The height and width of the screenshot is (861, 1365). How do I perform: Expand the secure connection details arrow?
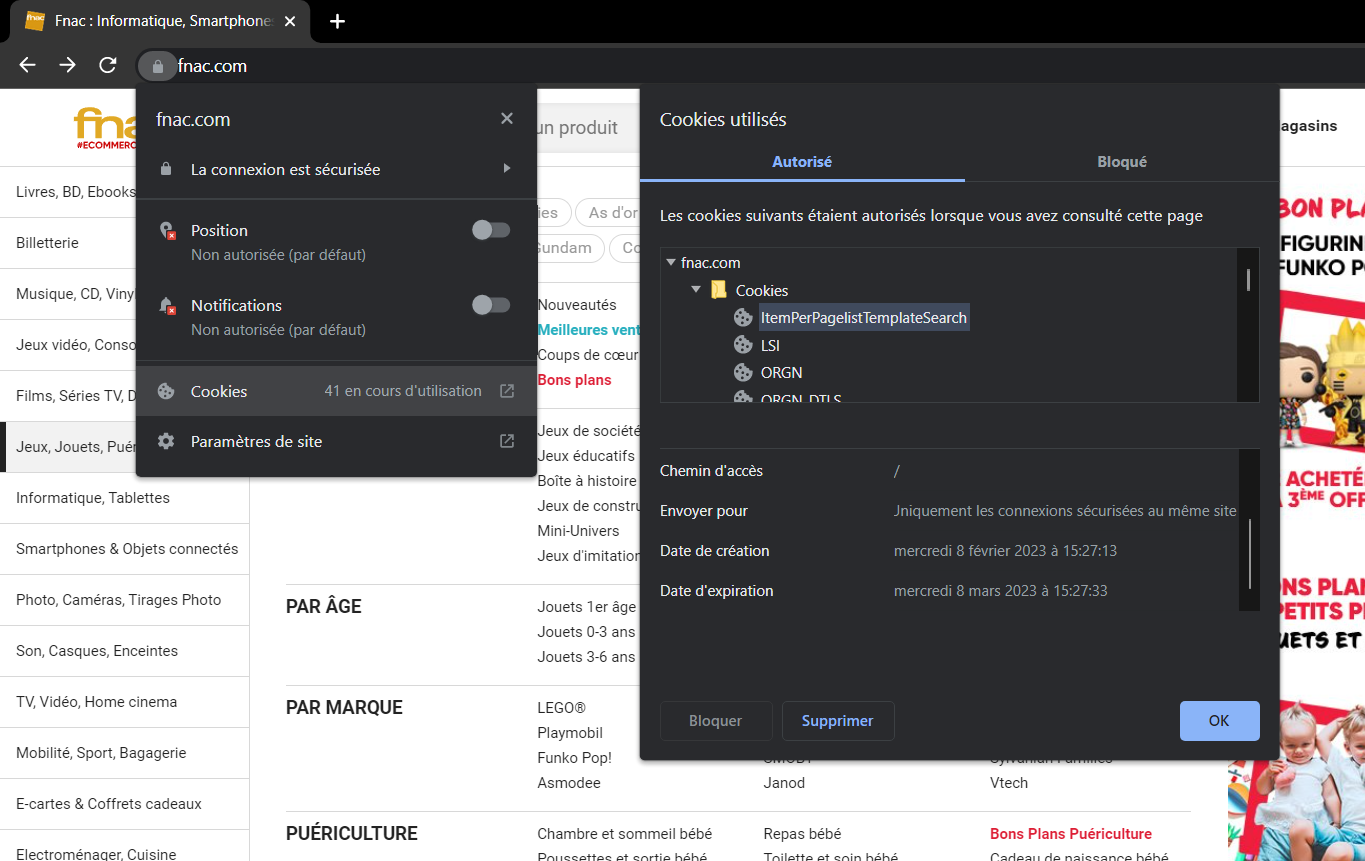click(507, 169)
